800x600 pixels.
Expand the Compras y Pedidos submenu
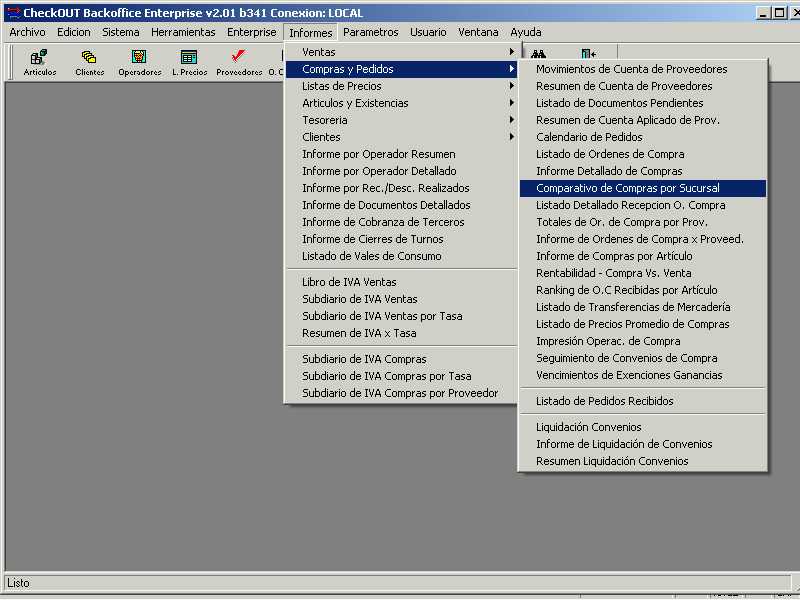coord(402,69)
